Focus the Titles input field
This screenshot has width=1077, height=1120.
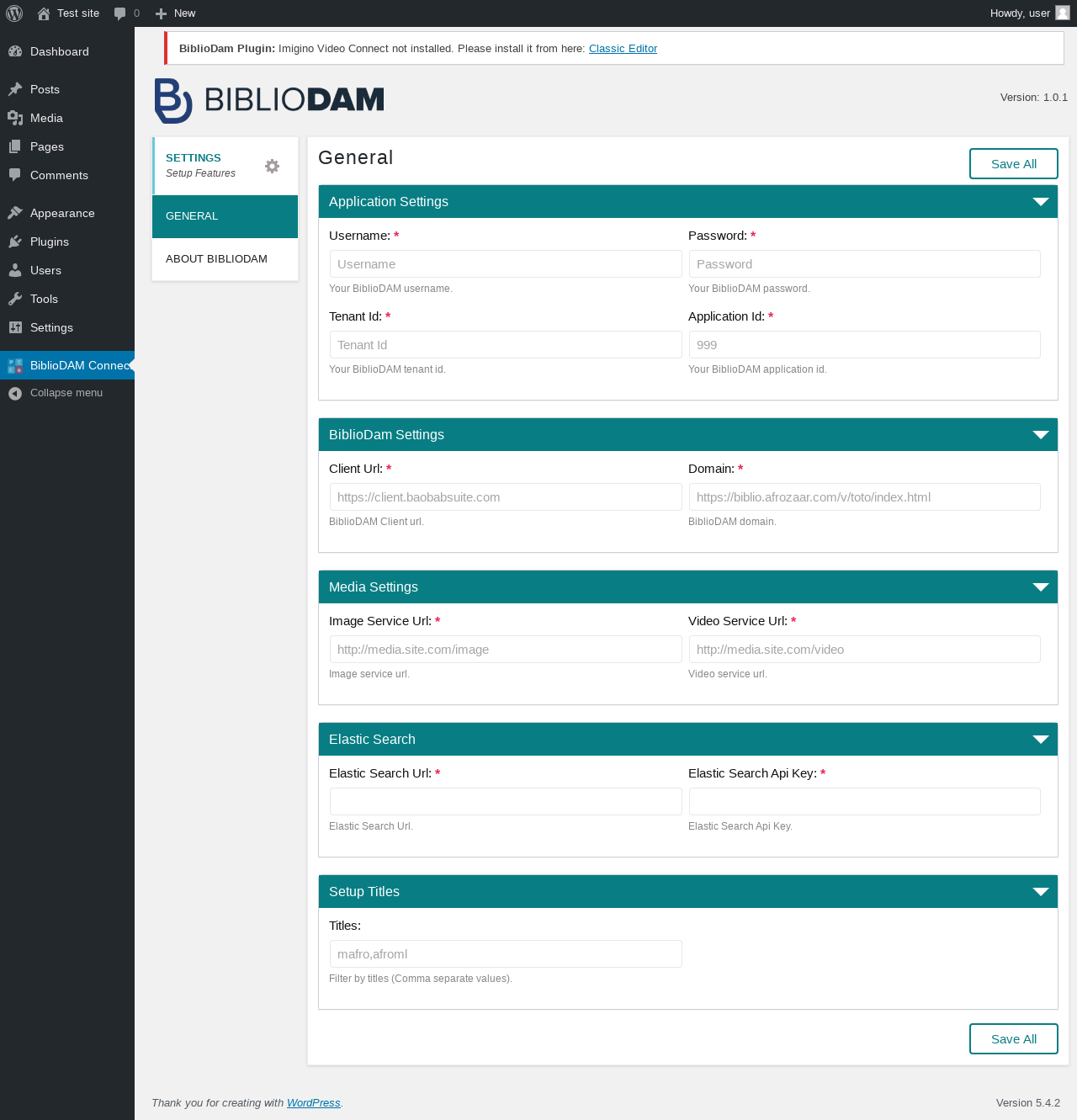coord(506,954)
